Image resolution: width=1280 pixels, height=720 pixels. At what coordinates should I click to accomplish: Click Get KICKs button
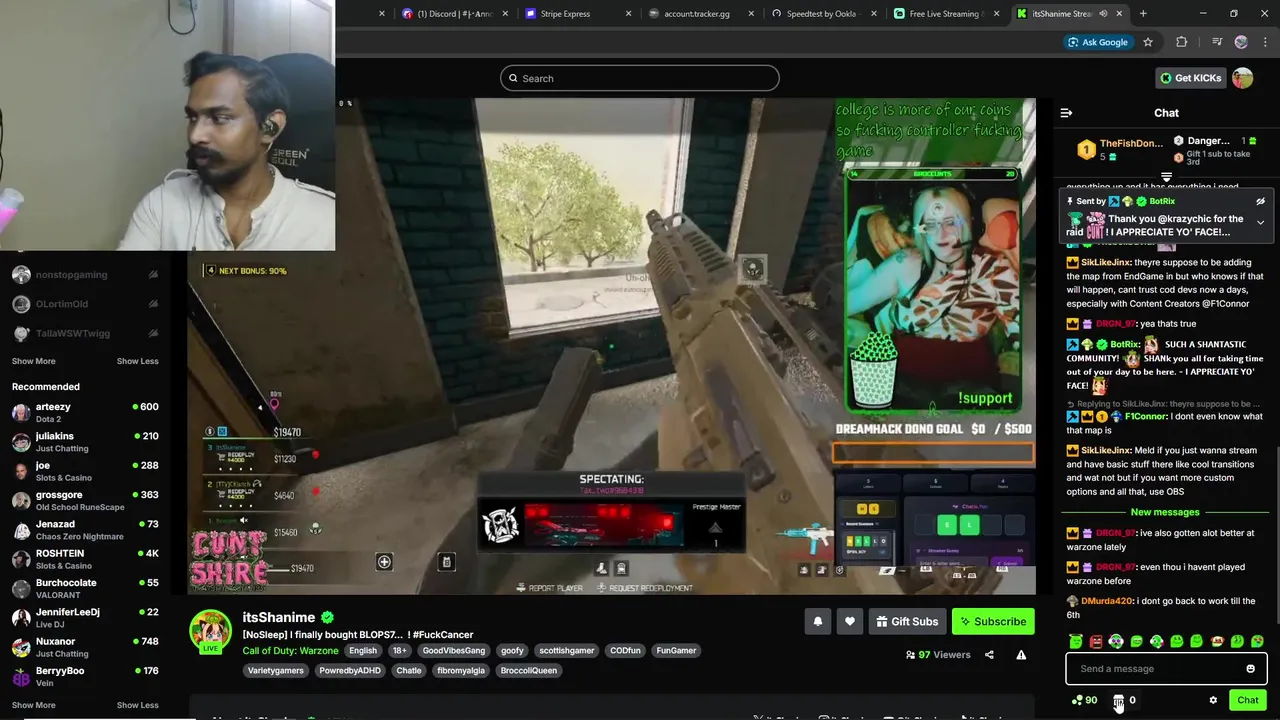1190,78
